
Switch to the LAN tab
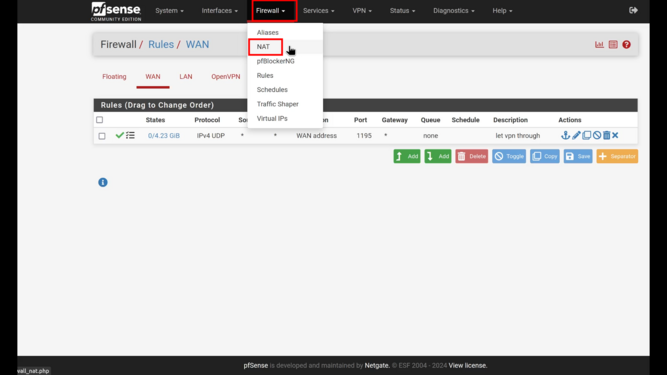[186, 77]
